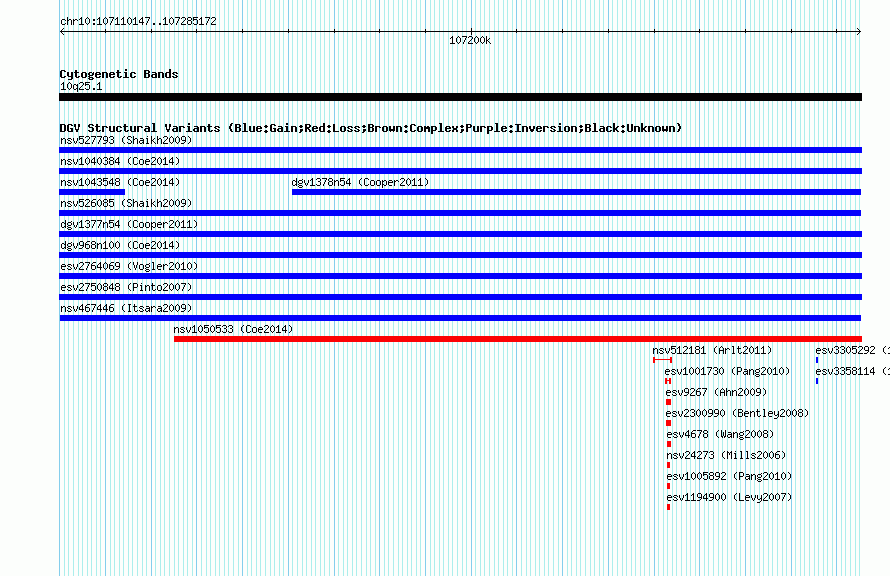Select the blue bar under dgv1377n54
The image size is (890, 576).
(460, 234)
